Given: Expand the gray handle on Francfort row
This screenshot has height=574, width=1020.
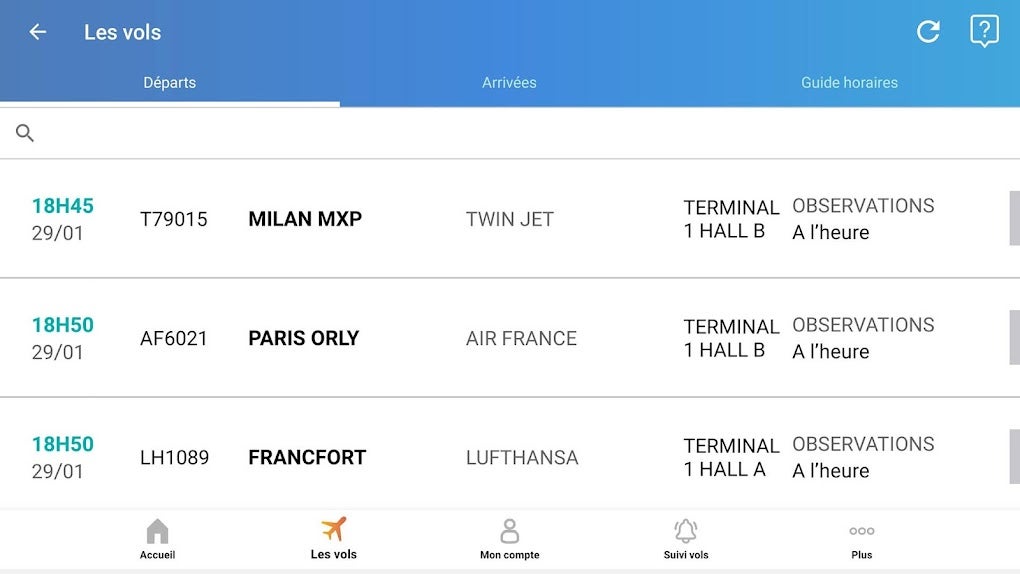Looking at the screenshot, I should pyautogui.click(x=1014, y=456).
